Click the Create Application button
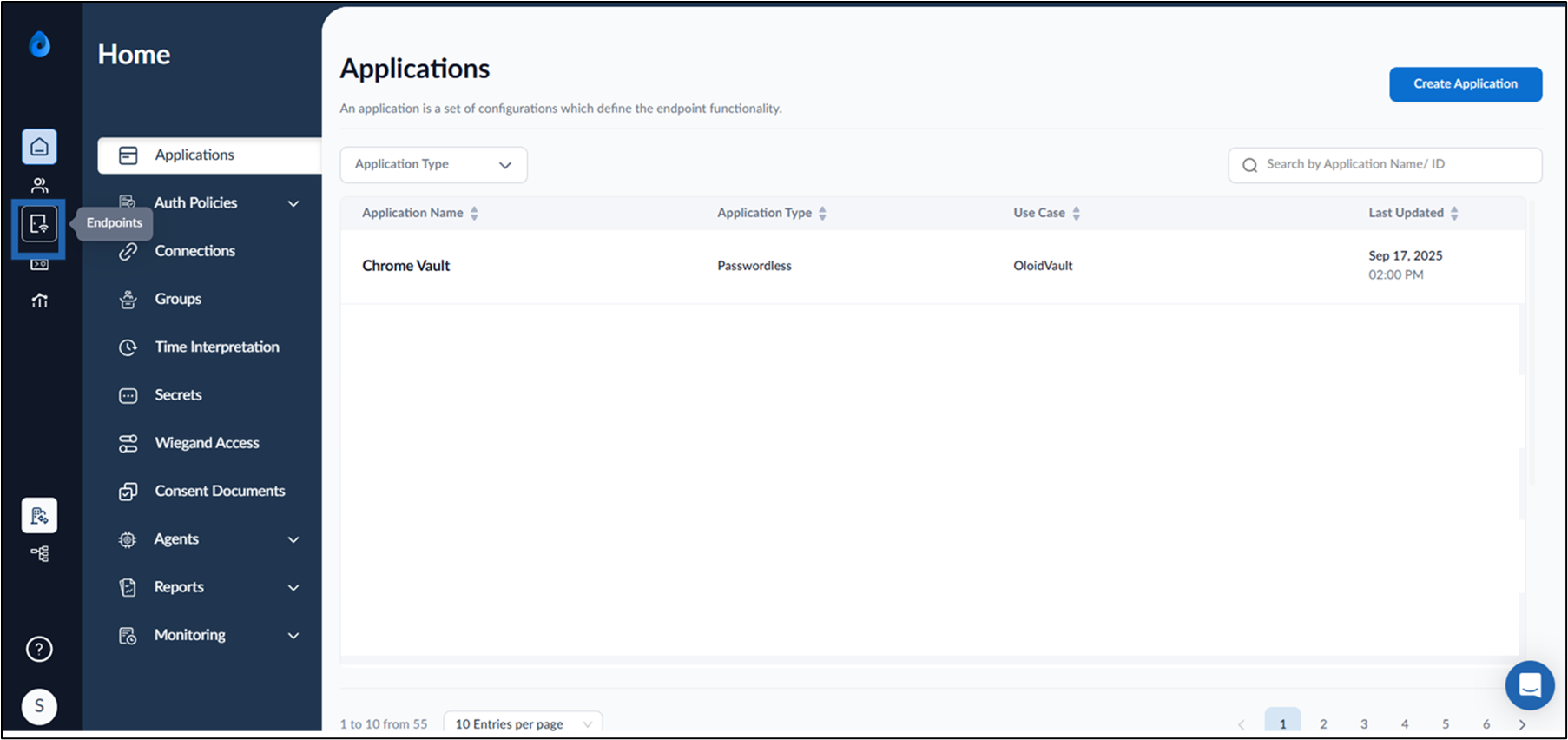 1466,84
